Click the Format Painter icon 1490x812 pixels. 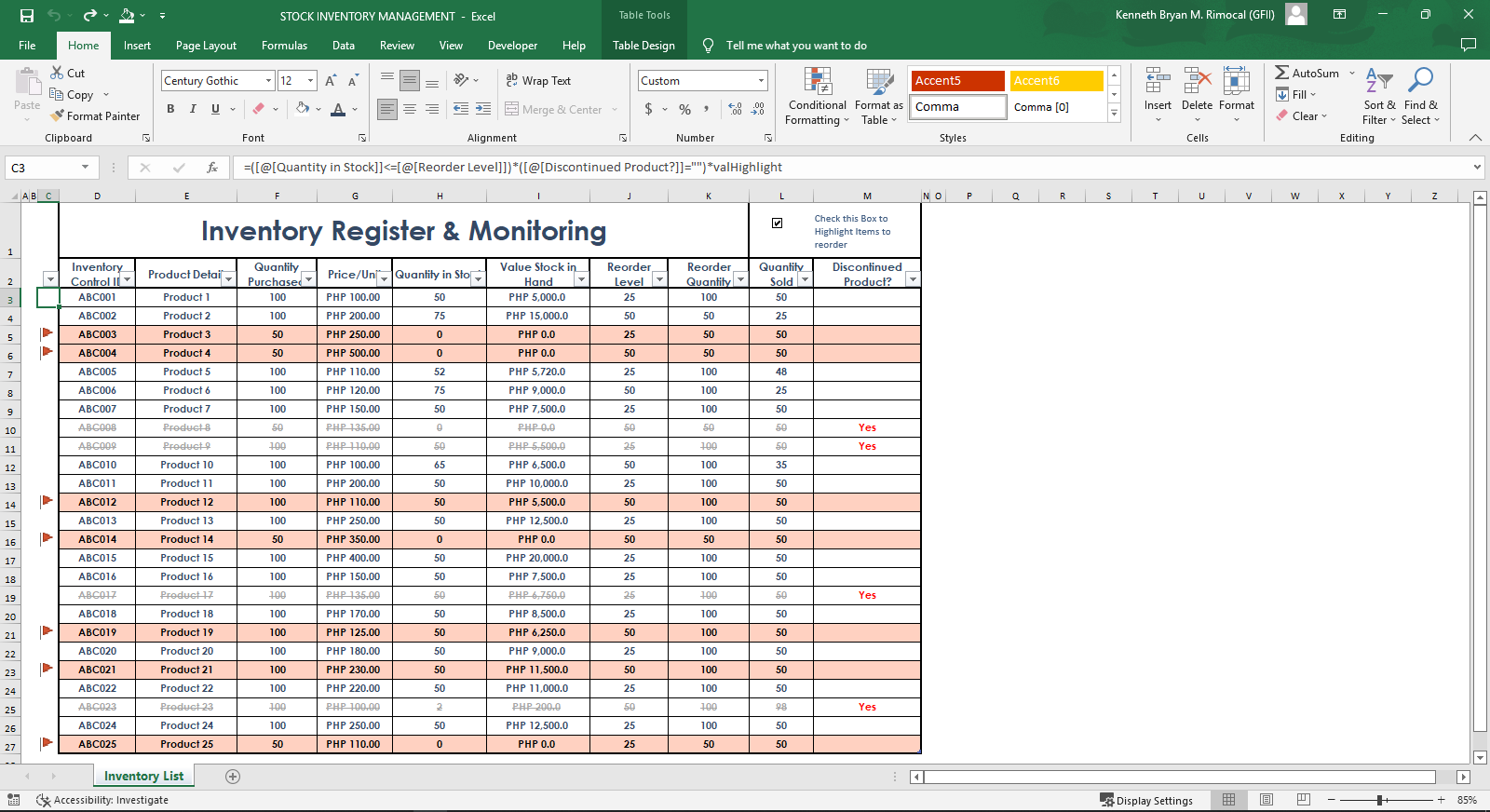pos(58,116)
